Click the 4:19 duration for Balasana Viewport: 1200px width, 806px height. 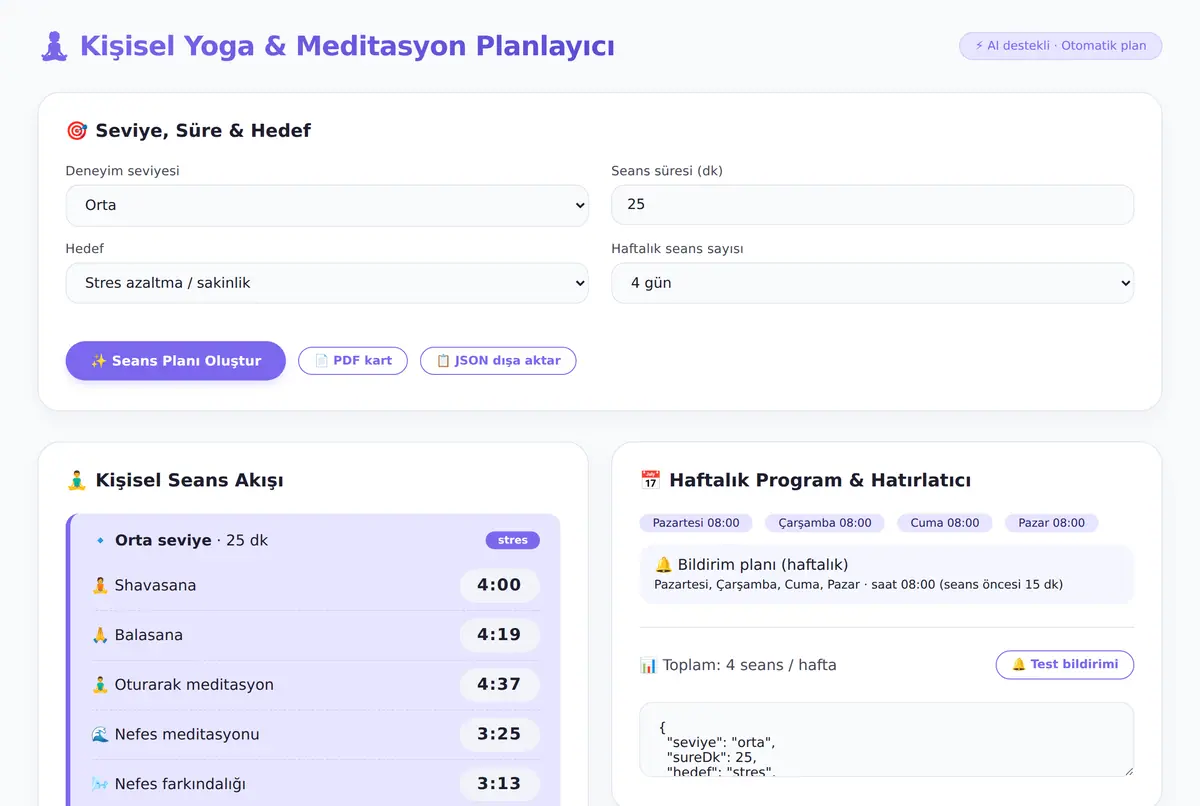tap(499, 635)
